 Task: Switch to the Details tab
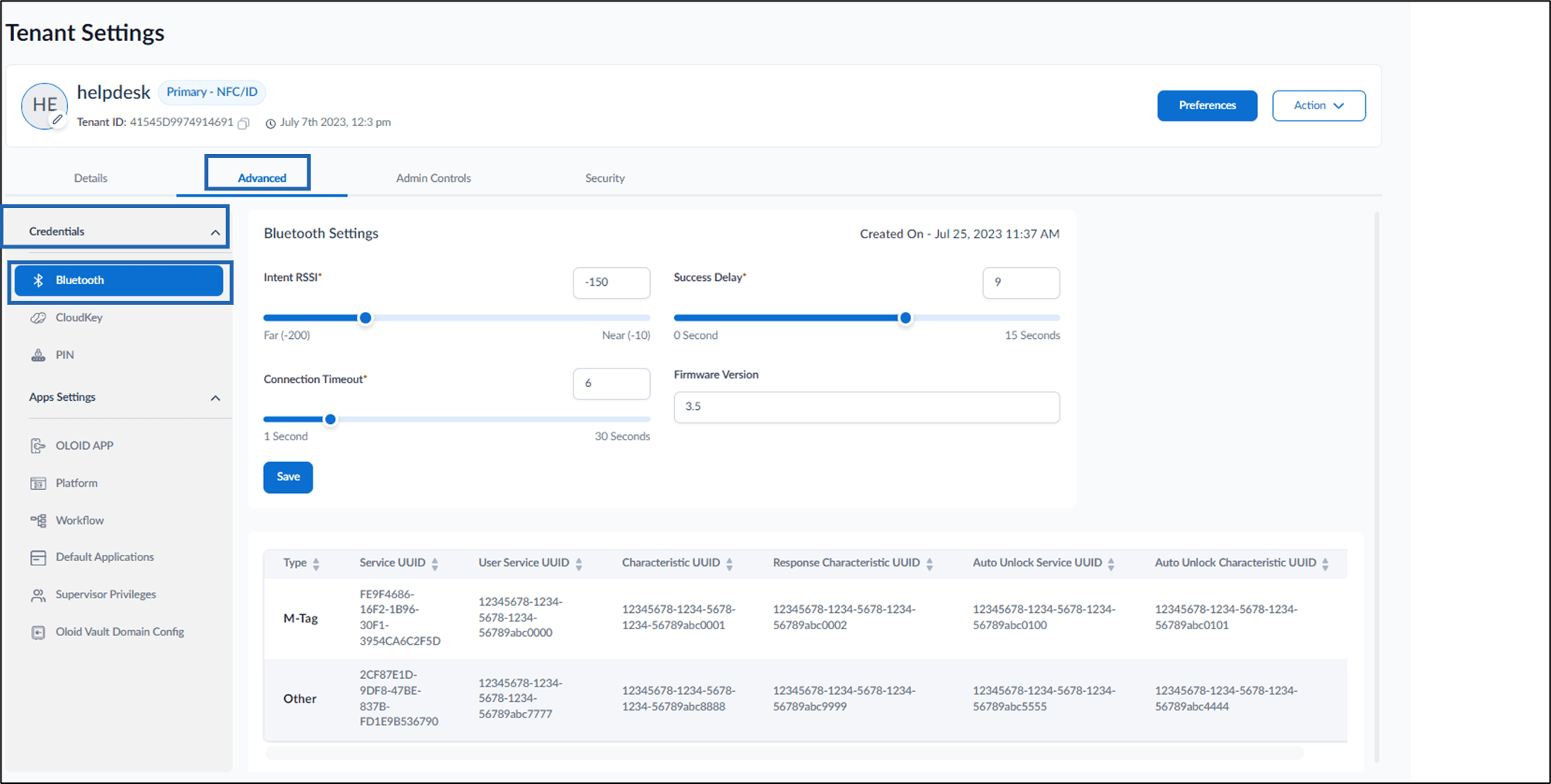pos(91,178)
